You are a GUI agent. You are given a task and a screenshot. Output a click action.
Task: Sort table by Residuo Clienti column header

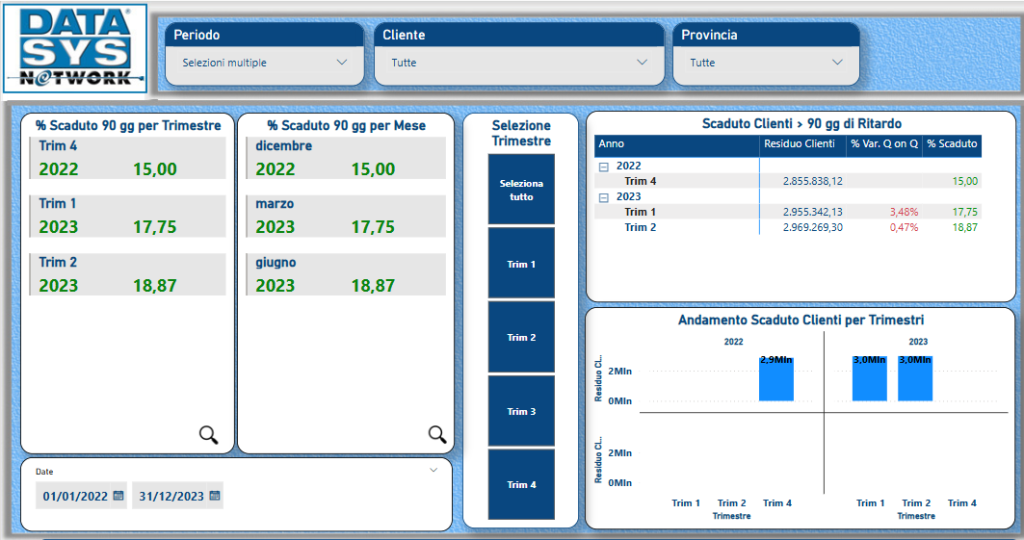coord(799,144)
